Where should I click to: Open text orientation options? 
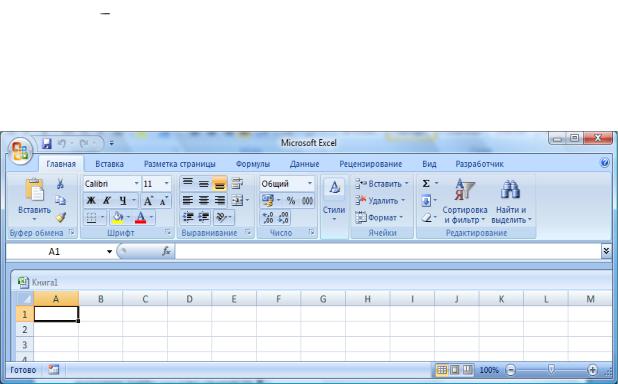point(223,217)
